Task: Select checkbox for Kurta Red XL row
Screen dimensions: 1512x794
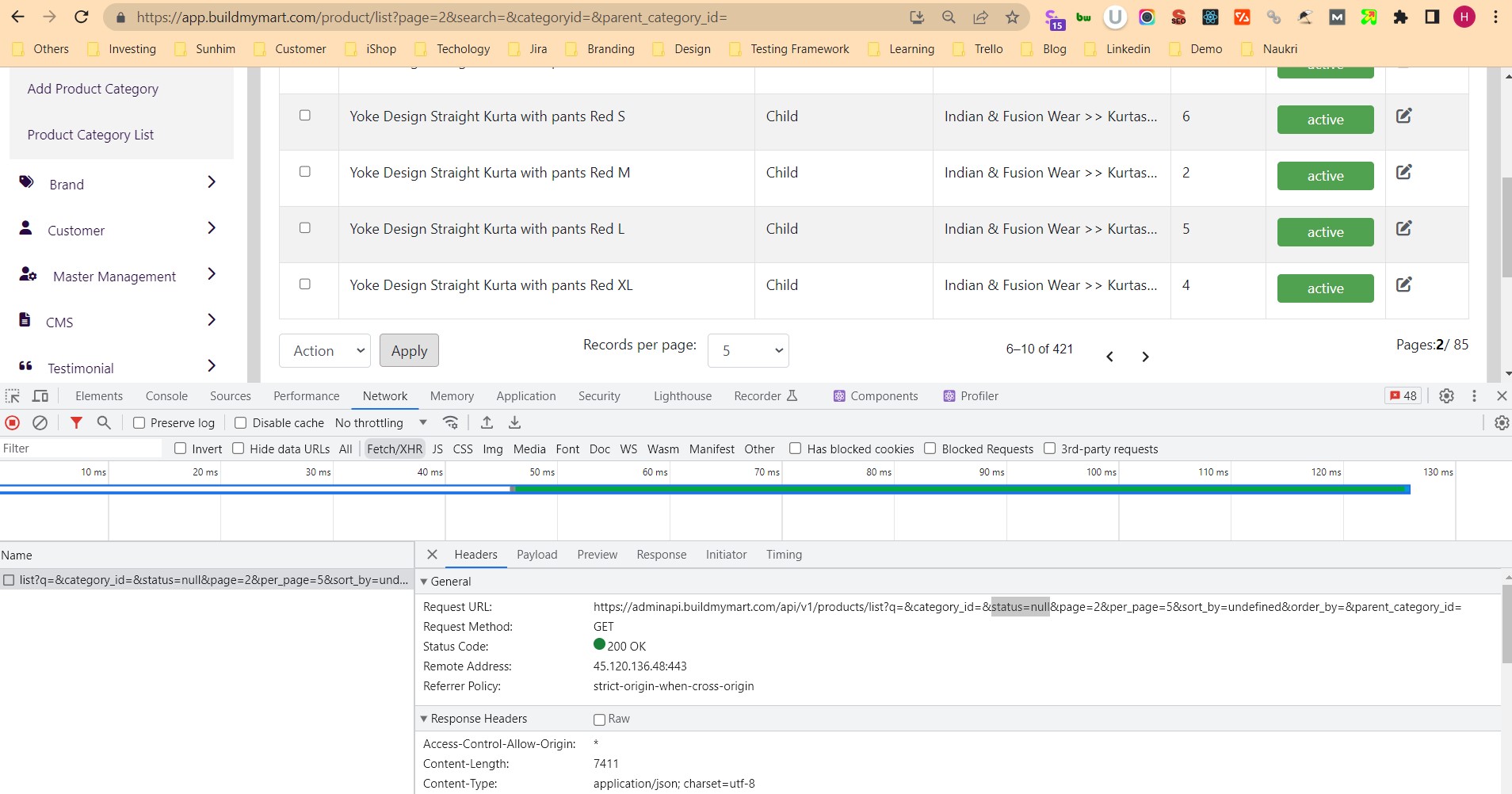Action: [x=305, y=284]
